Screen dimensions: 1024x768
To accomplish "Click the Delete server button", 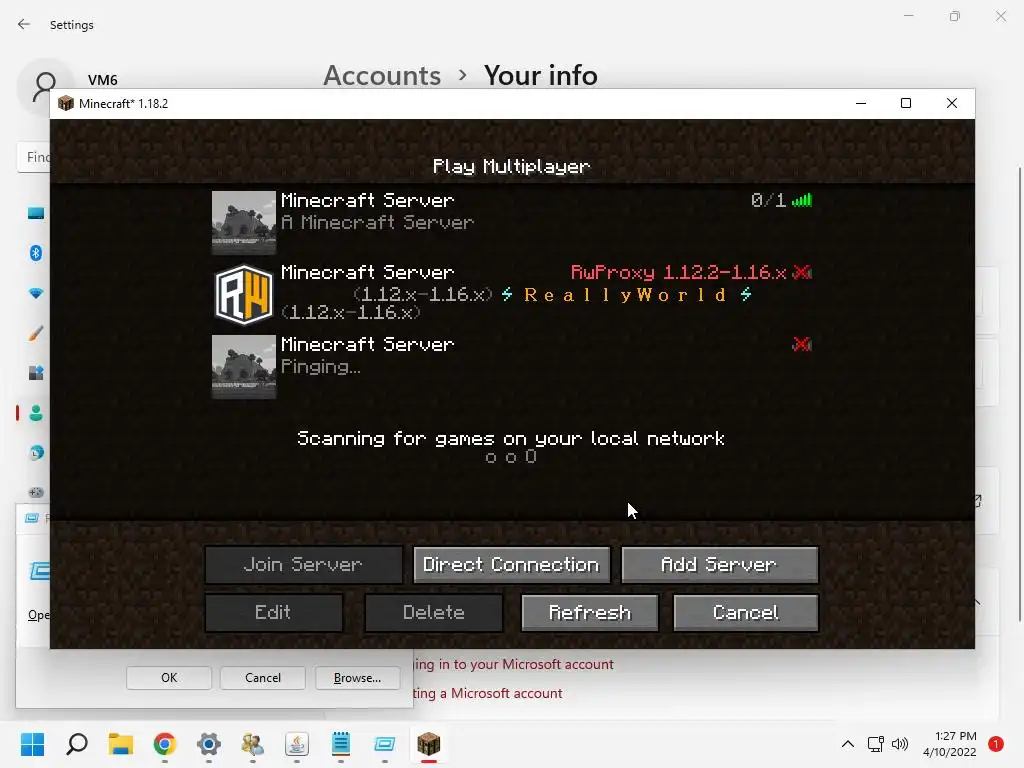I will point(434,613).
